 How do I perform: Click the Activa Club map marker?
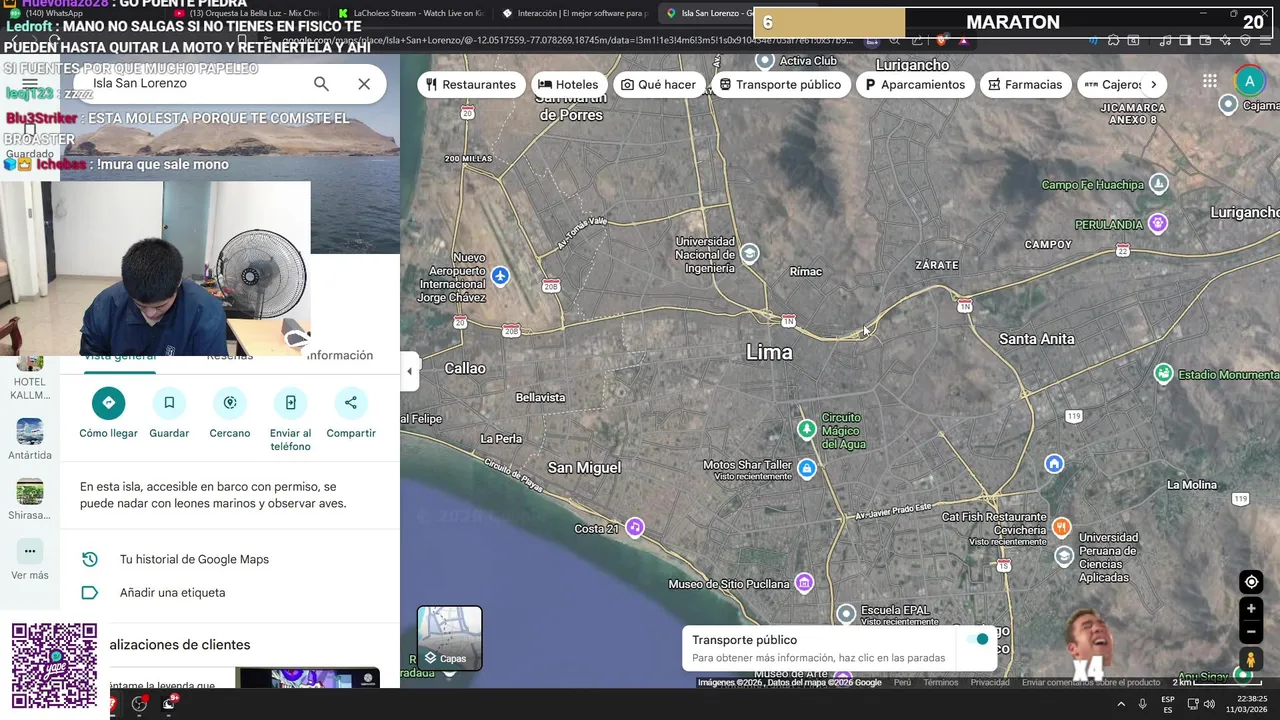tap(765, 60)
